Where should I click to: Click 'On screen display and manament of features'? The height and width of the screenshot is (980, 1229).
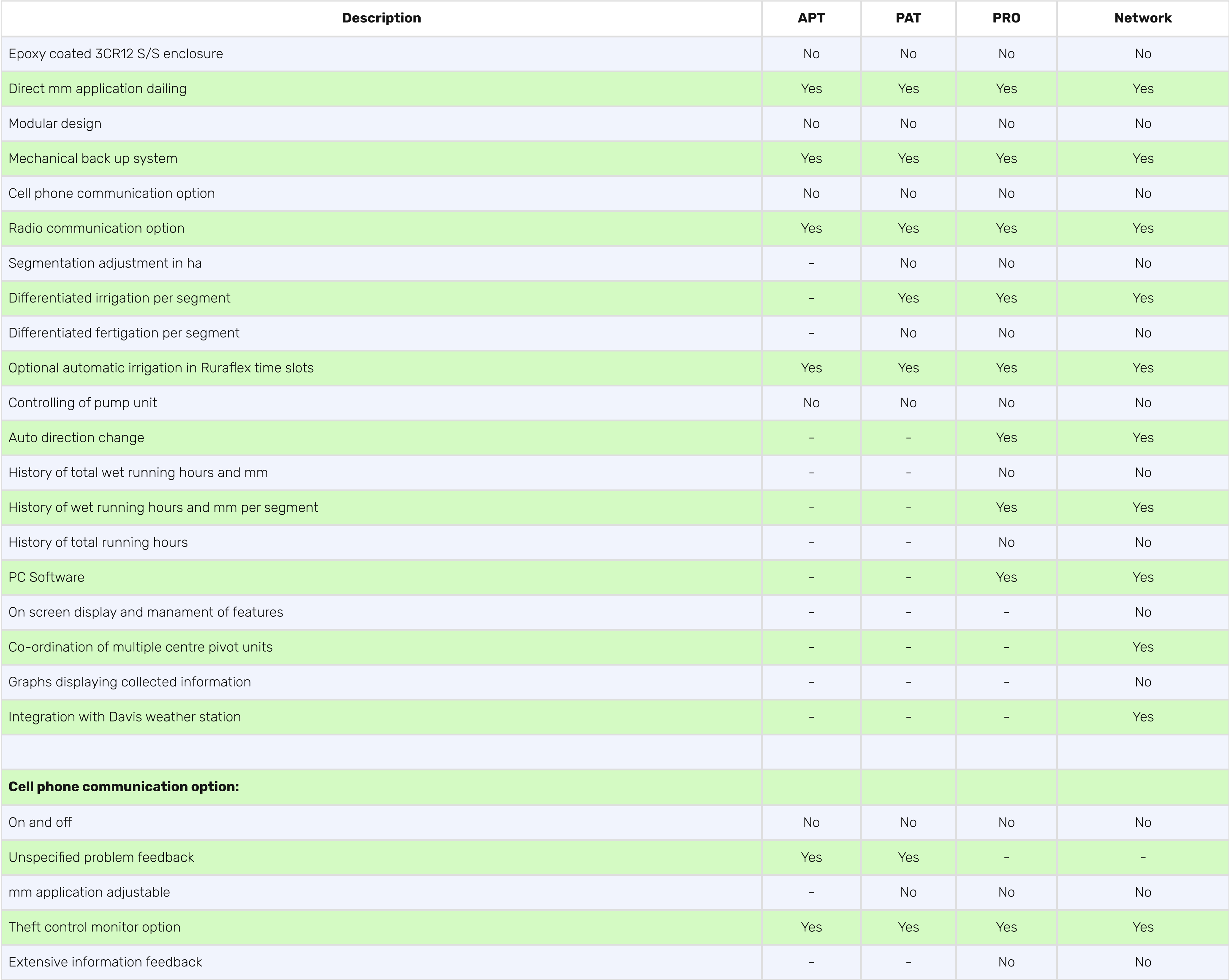(146, 612)
